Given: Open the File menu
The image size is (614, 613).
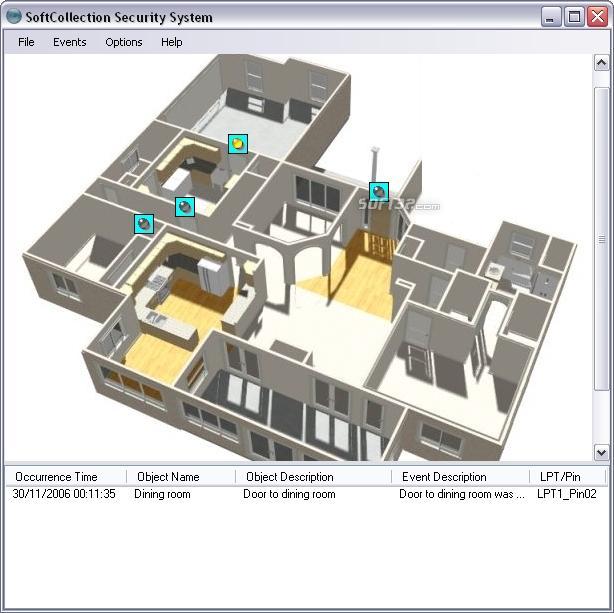Looking at the screenshot, I should (26, 42).
